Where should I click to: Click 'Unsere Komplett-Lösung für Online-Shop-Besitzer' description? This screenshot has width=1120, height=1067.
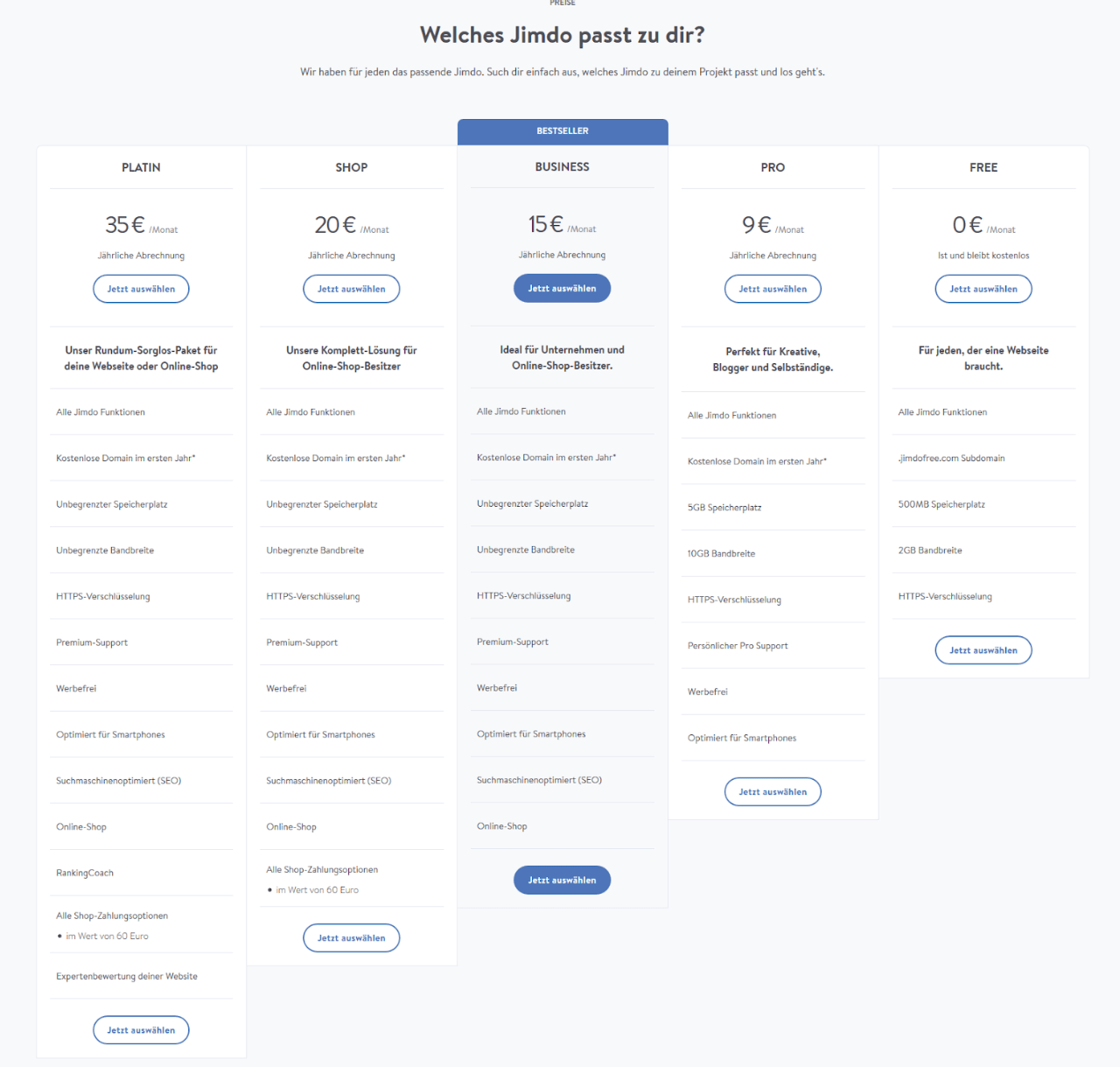(x=352, y=358)
